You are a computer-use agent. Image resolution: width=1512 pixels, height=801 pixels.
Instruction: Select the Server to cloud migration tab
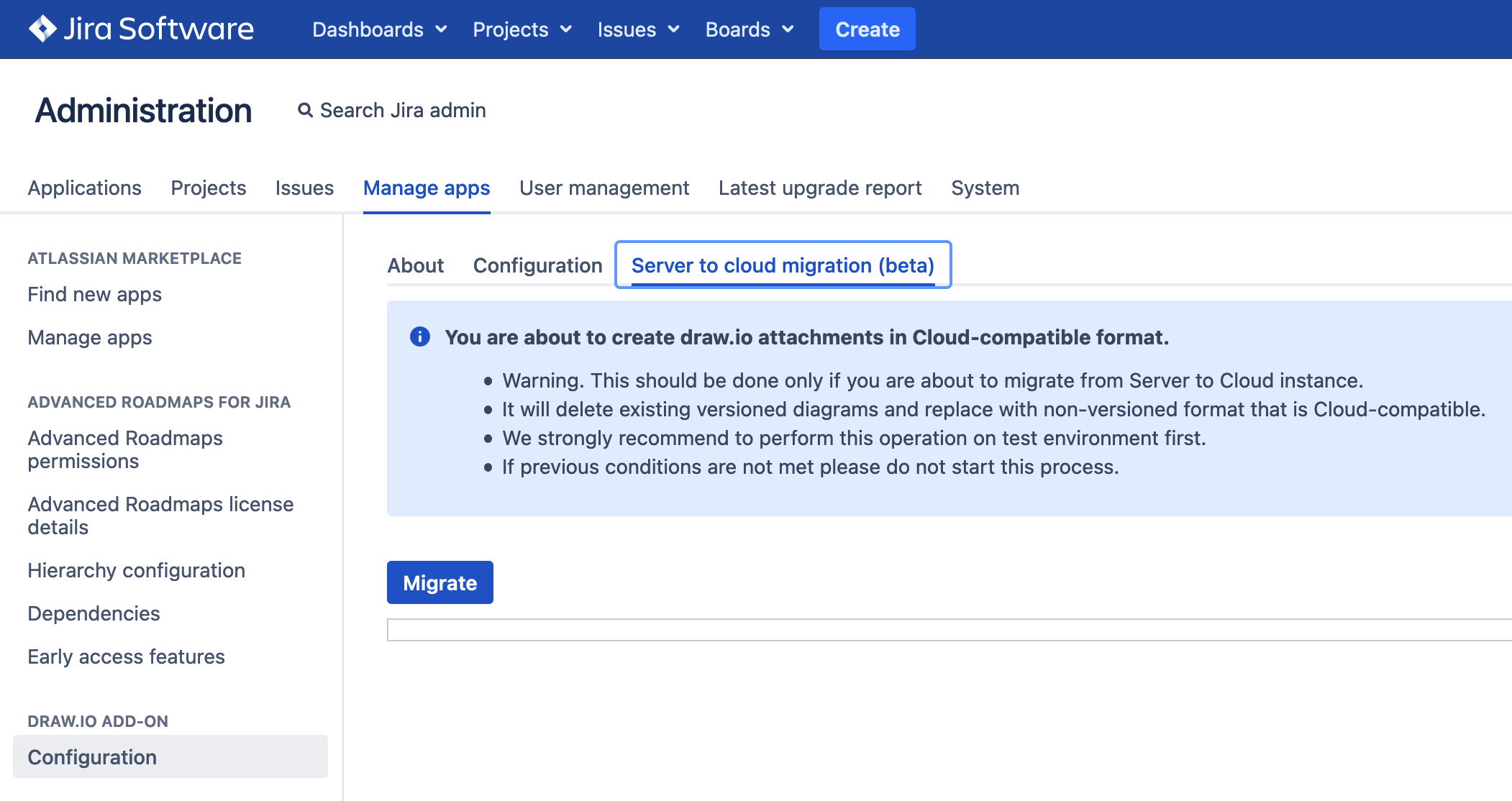[x=783, y=265]
